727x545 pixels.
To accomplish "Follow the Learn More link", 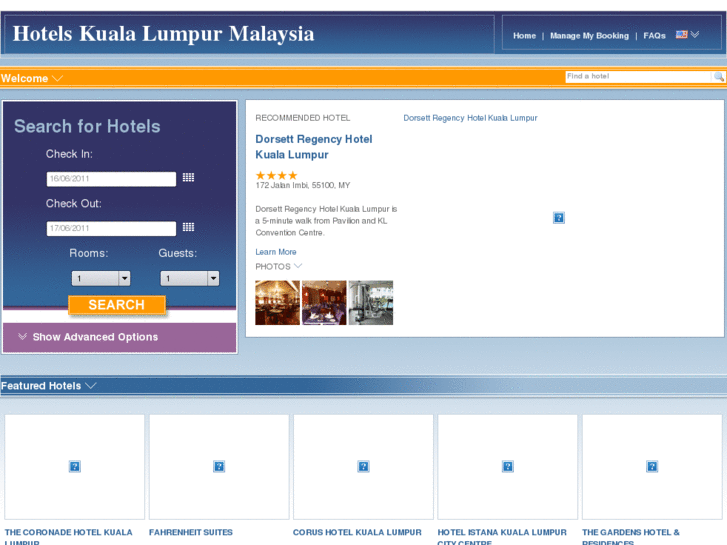I will pyautogui.click(x=276, y=252).
